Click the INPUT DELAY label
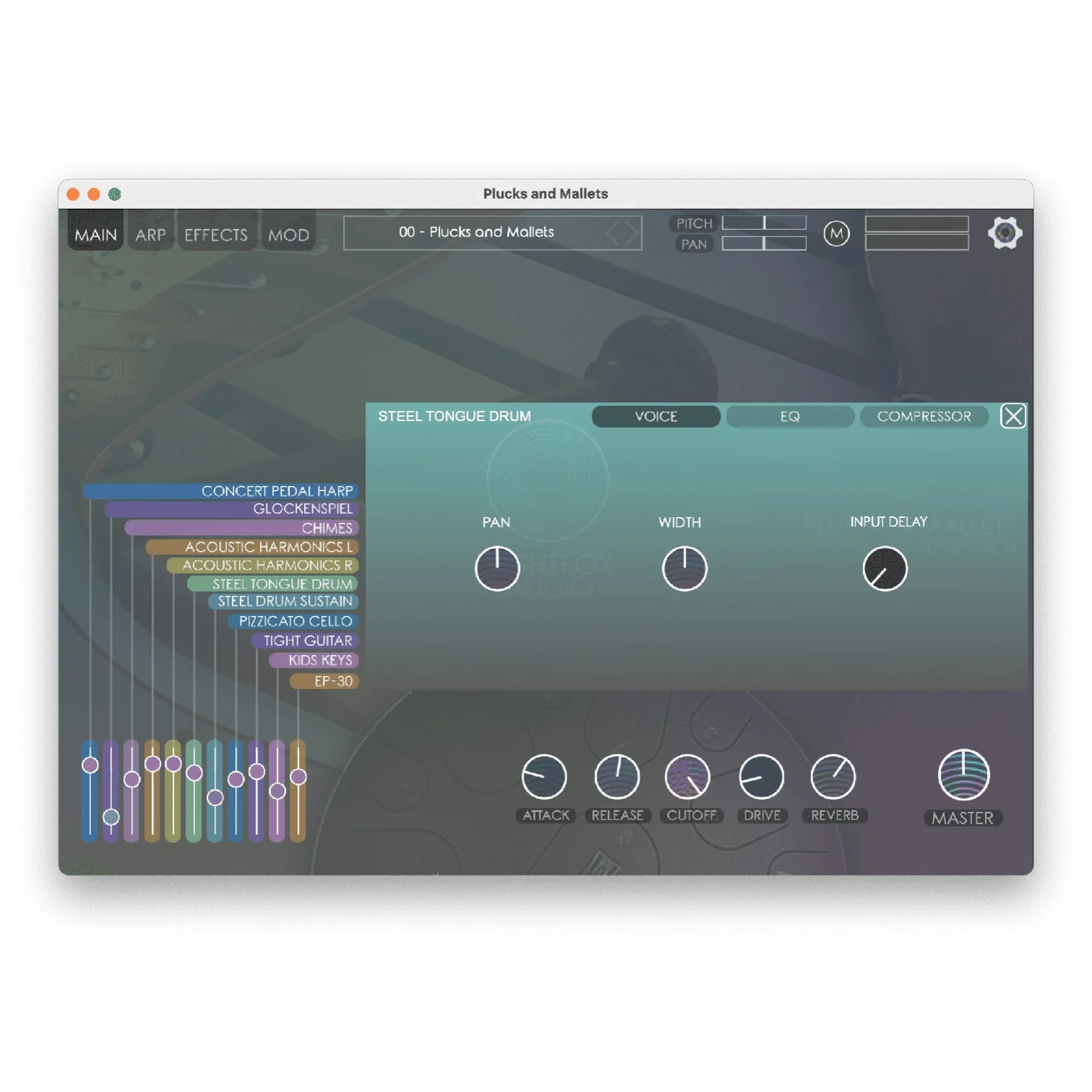This screenshot has height=1092, width=1092. (x=888, y=522)
